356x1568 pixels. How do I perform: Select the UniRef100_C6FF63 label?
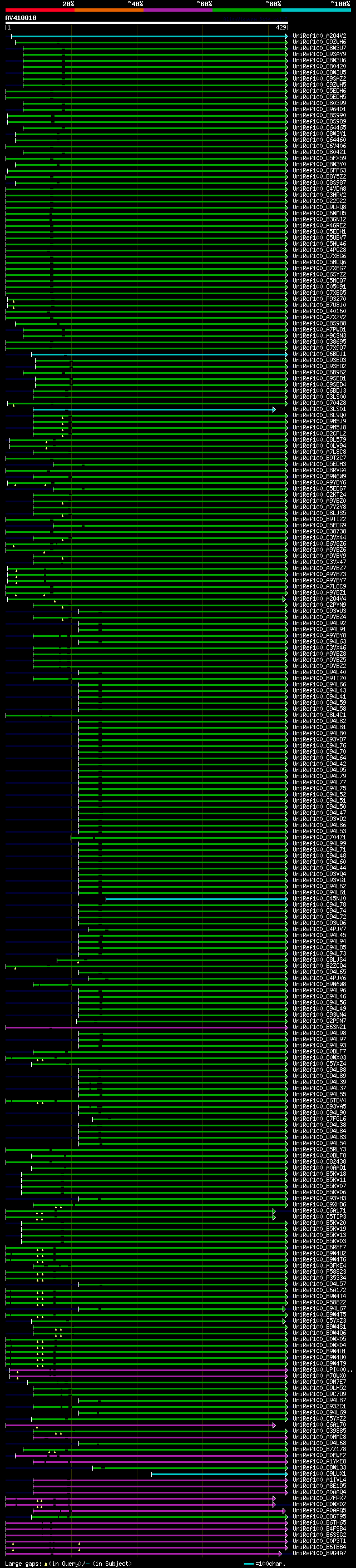pyautogui.click(x=319, y=170)
